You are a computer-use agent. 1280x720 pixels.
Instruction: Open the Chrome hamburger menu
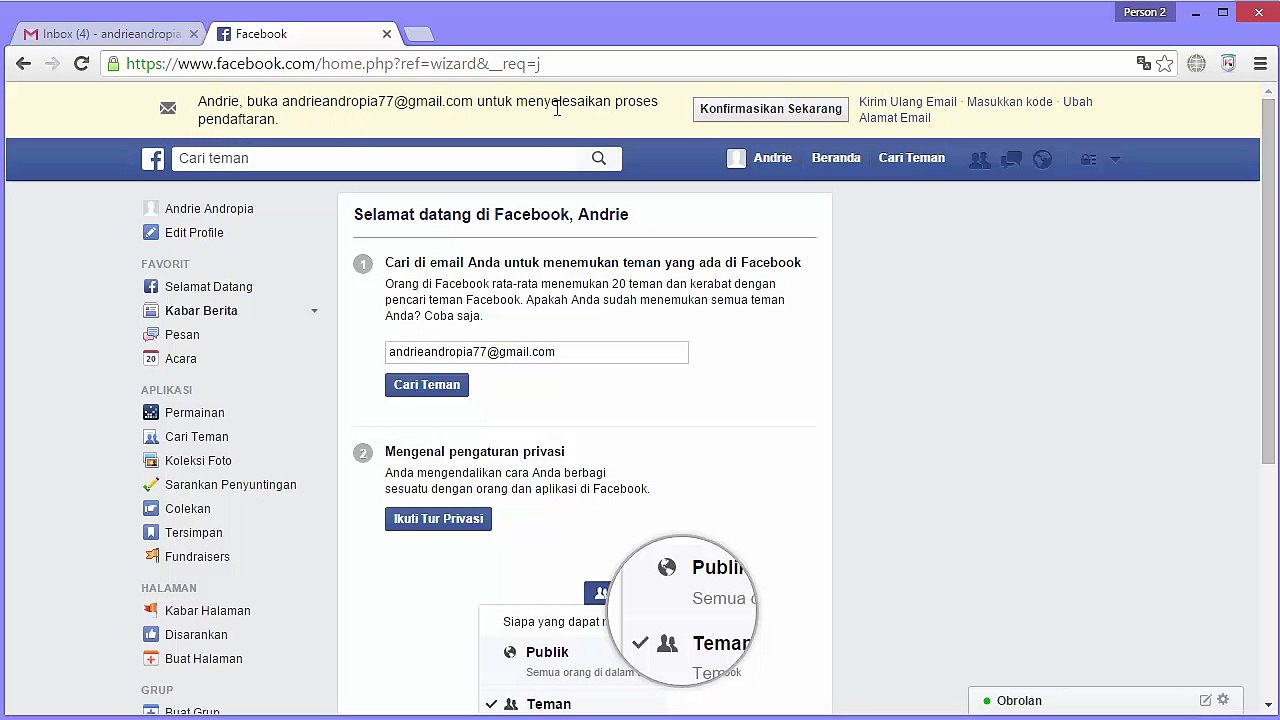[x=1260, y=64]
